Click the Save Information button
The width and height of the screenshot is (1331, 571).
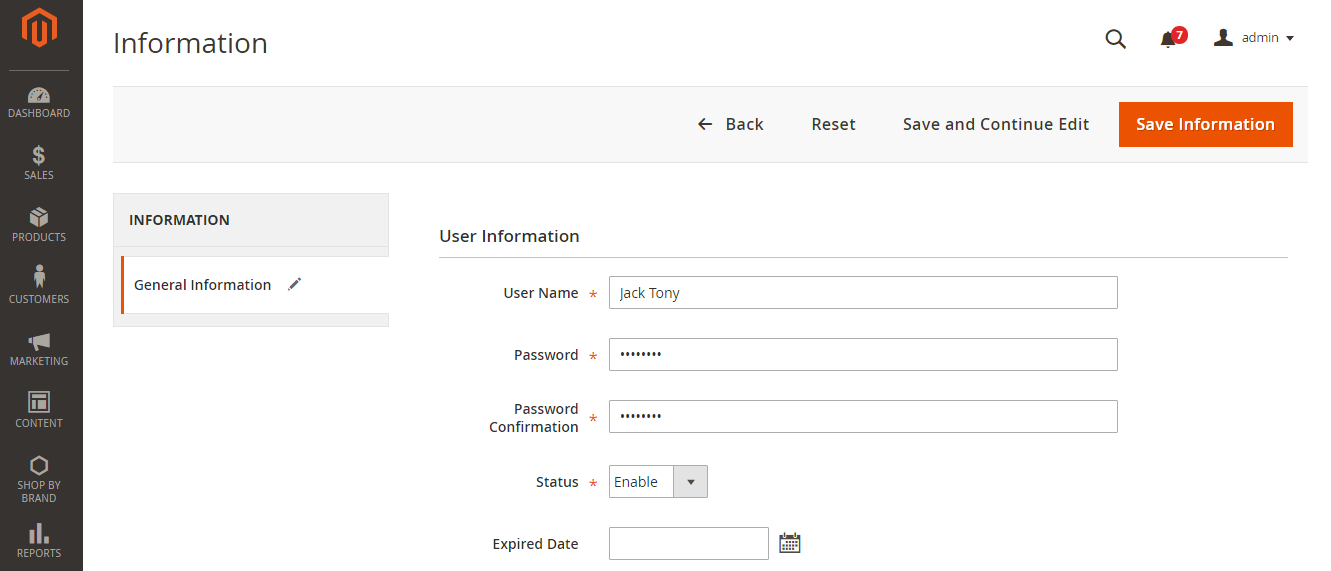tap(1205, 124)
